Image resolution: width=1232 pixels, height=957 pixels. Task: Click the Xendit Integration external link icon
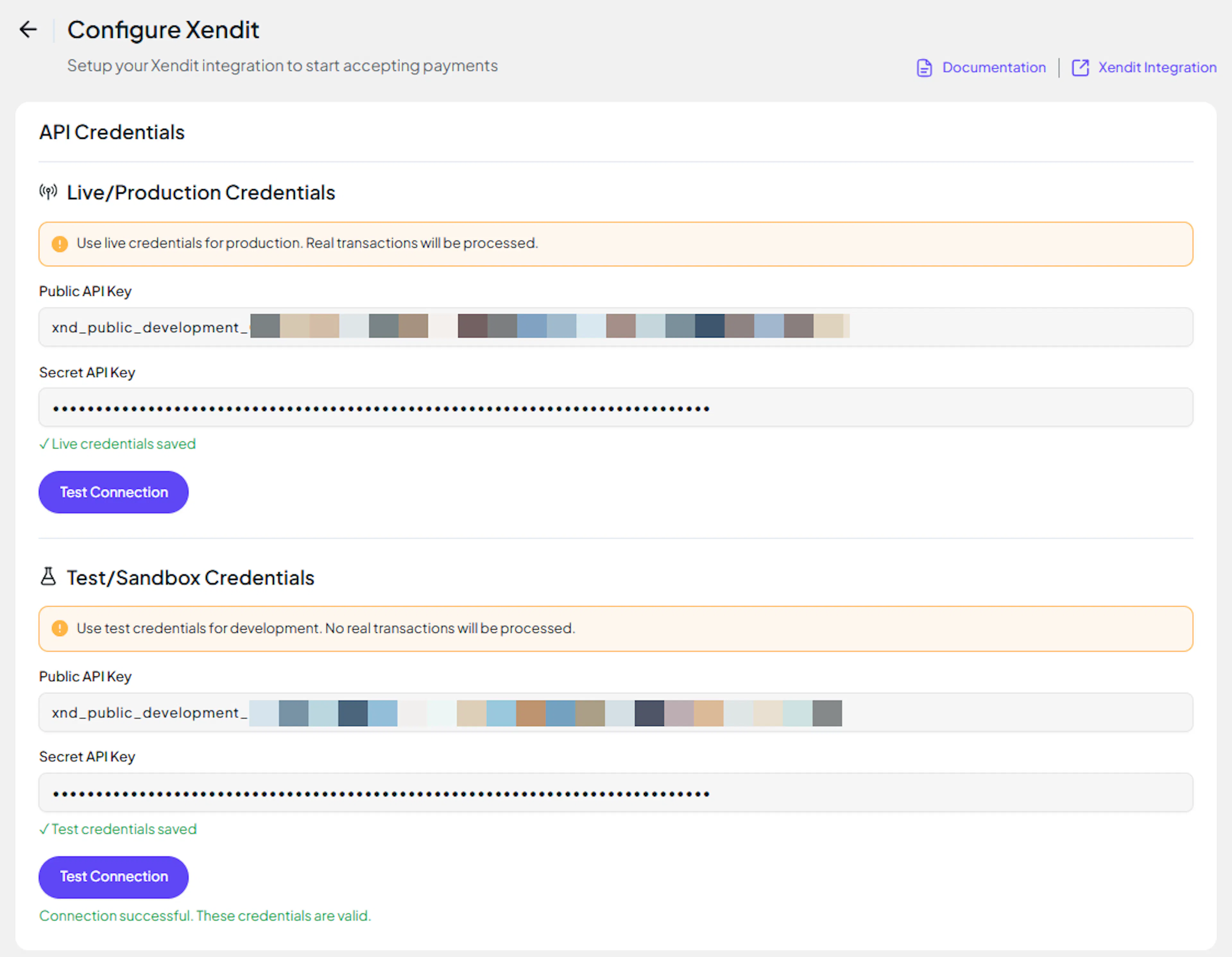pos(1080,68)
